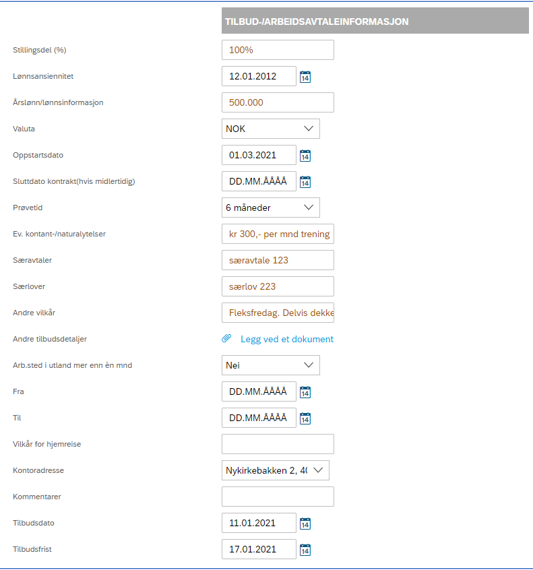Open calendar picker for Lønnsansiennitet
Image resolution: width=533 pixels, height=570 pixels.
pos(305,77)
